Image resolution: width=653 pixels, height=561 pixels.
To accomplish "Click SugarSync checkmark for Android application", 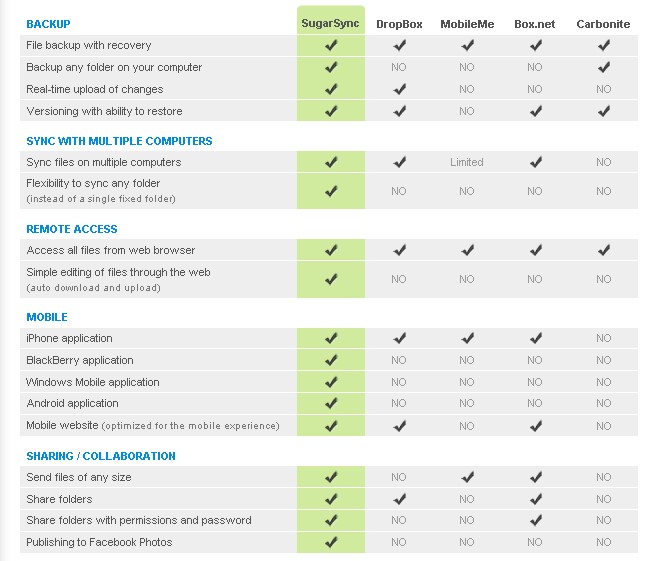I will pyautogui.click(x=331, y=404).
